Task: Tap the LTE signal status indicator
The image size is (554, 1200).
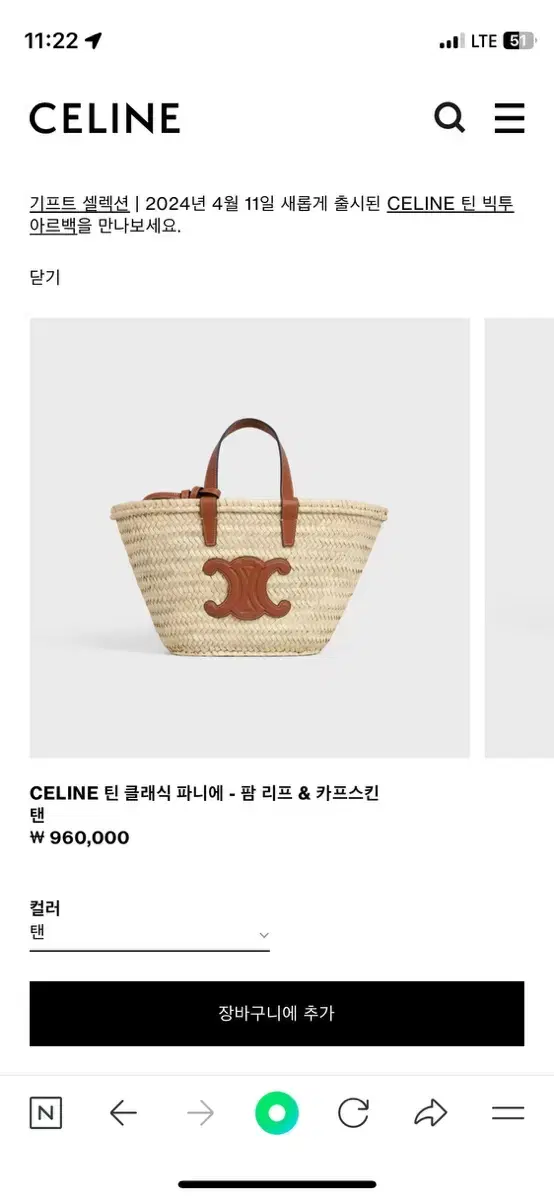Action: pos(484,41)
